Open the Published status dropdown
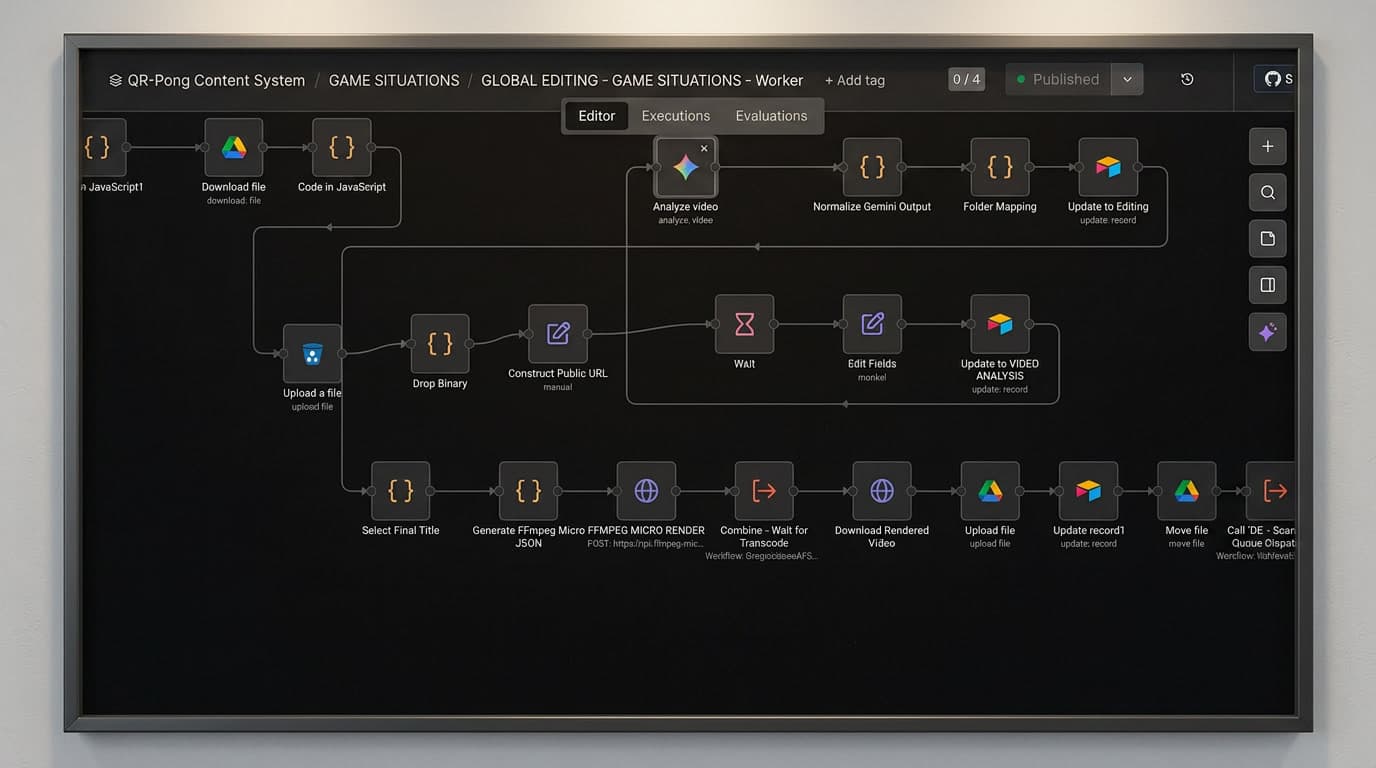The width and height of the screenshot is (1376, 768). pos(1127,79)
